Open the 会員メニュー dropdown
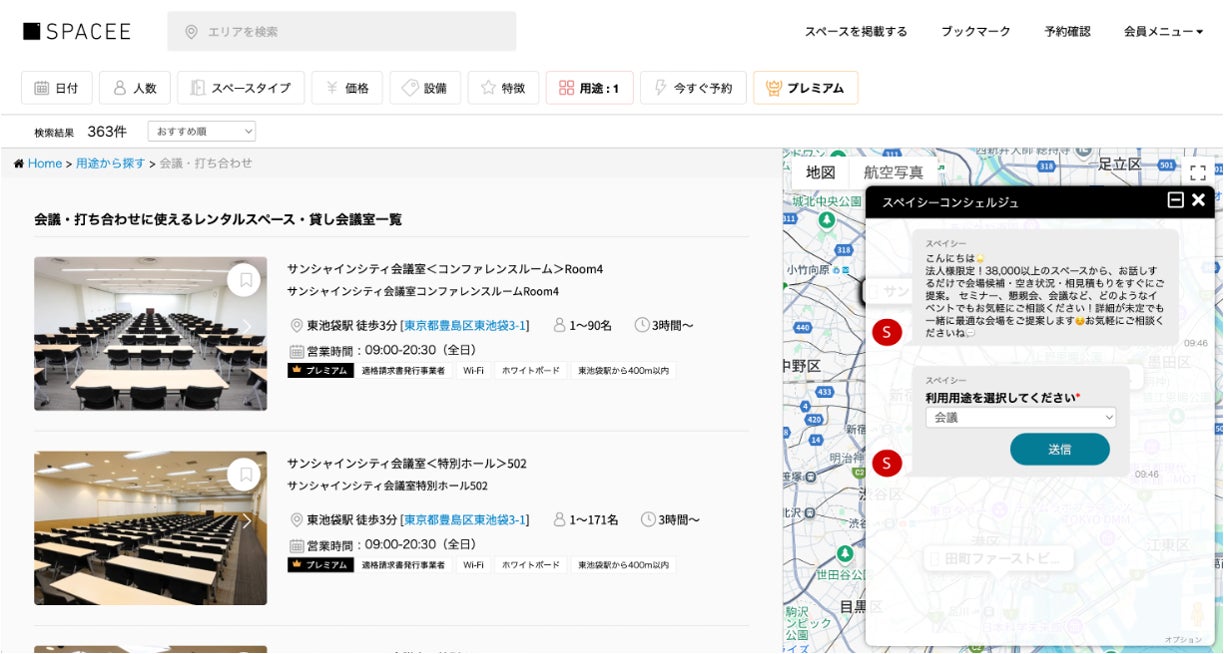This screenshot has height=654, width=1224. [x=1163, y=31]
